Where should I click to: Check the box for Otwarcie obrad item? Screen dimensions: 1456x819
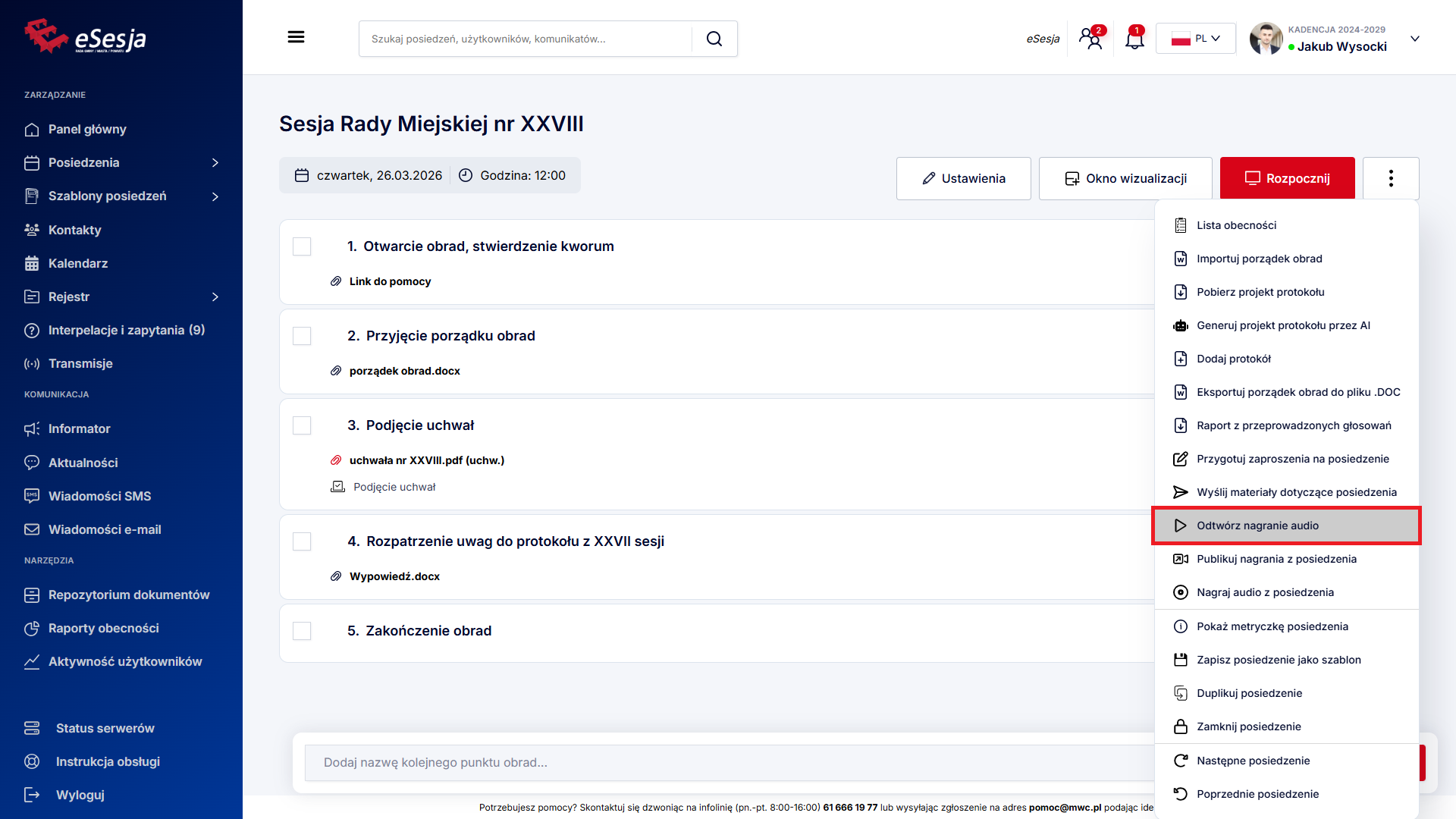(302, 246)
